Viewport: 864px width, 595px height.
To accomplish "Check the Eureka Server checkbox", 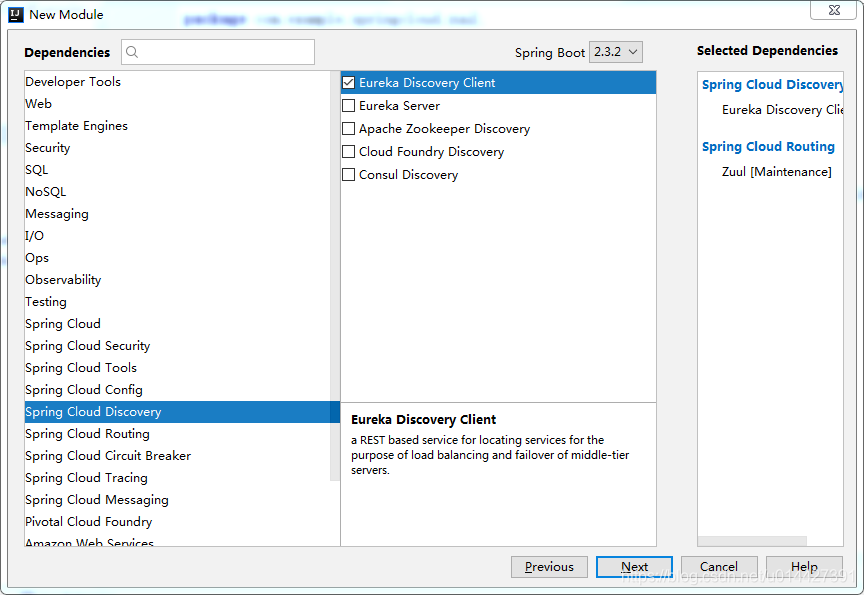I will point(348,105).
